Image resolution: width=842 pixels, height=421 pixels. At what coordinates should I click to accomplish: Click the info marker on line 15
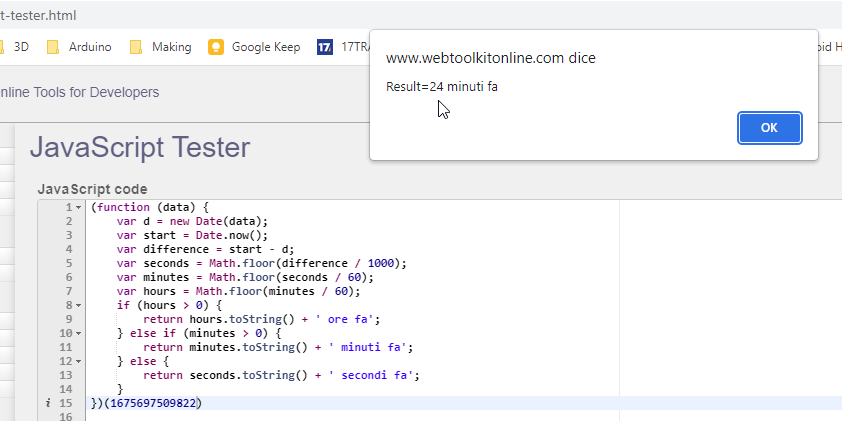pyautogui.click(x=49, y=403)
